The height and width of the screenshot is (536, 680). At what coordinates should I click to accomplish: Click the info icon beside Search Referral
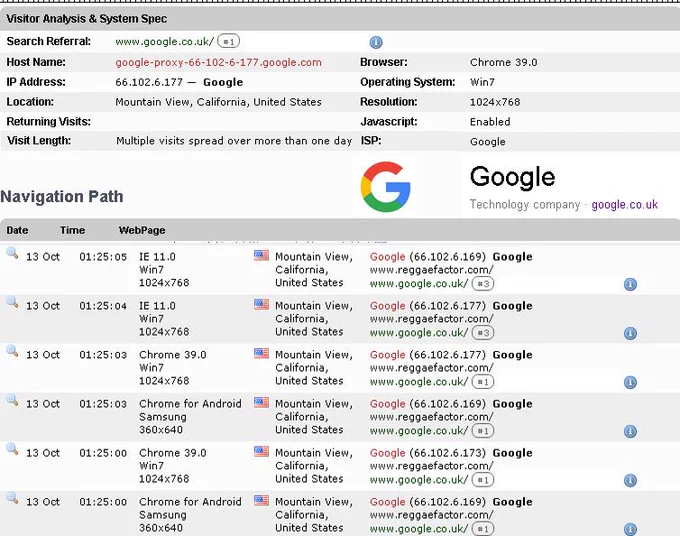[376, 42]
